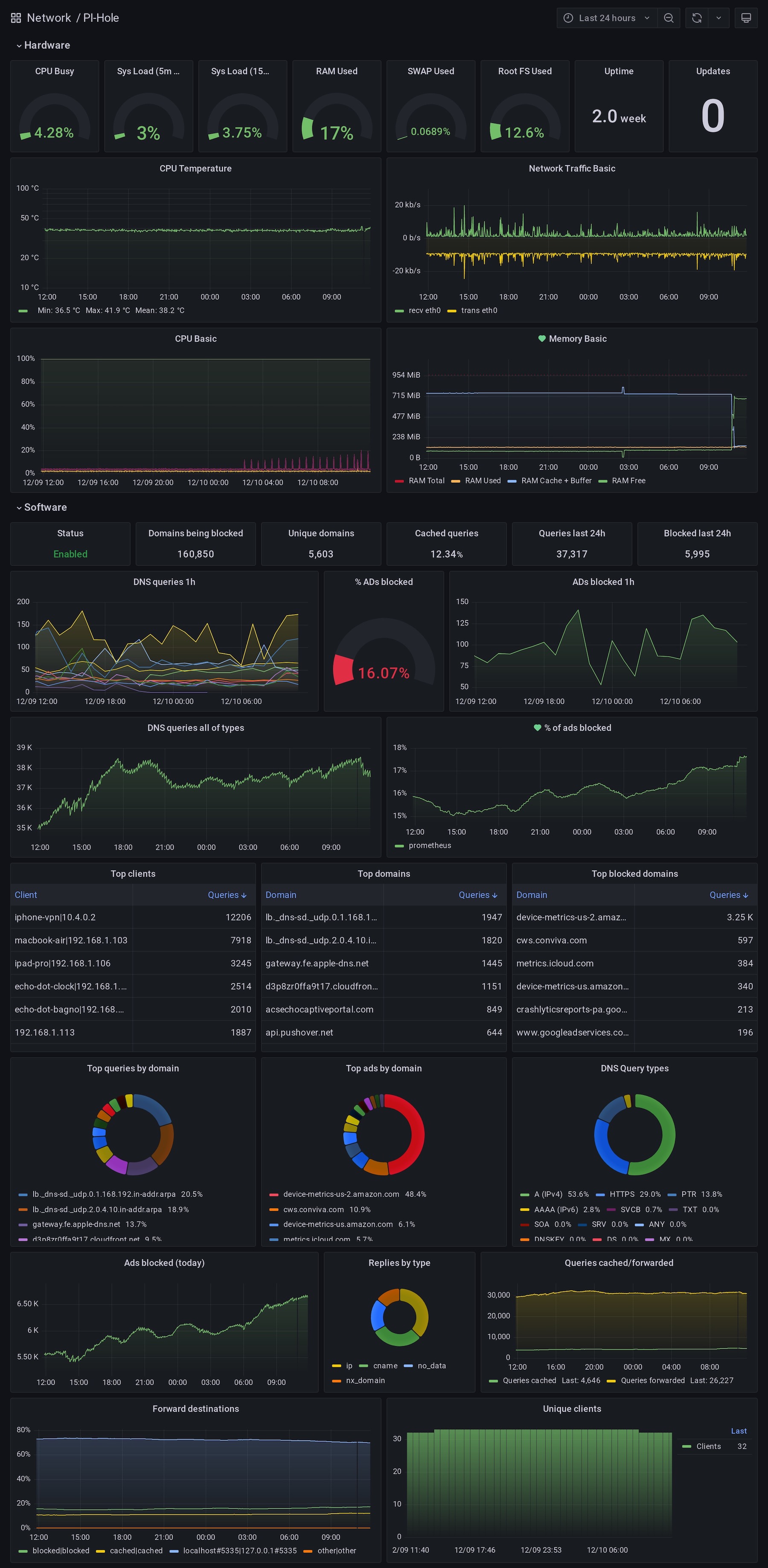This screenshot has height=1568, width=768.
Task: Click the Client column header
Action: tap(26, 895)
